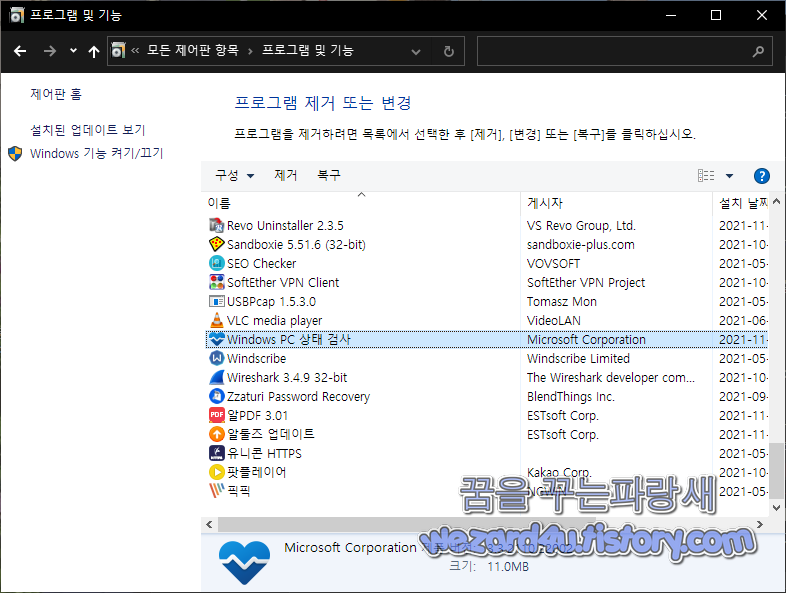
Task: Select the Revo Uninstaller 2.3.5 row
Action: pyautogui.click(x=486, y=226)
